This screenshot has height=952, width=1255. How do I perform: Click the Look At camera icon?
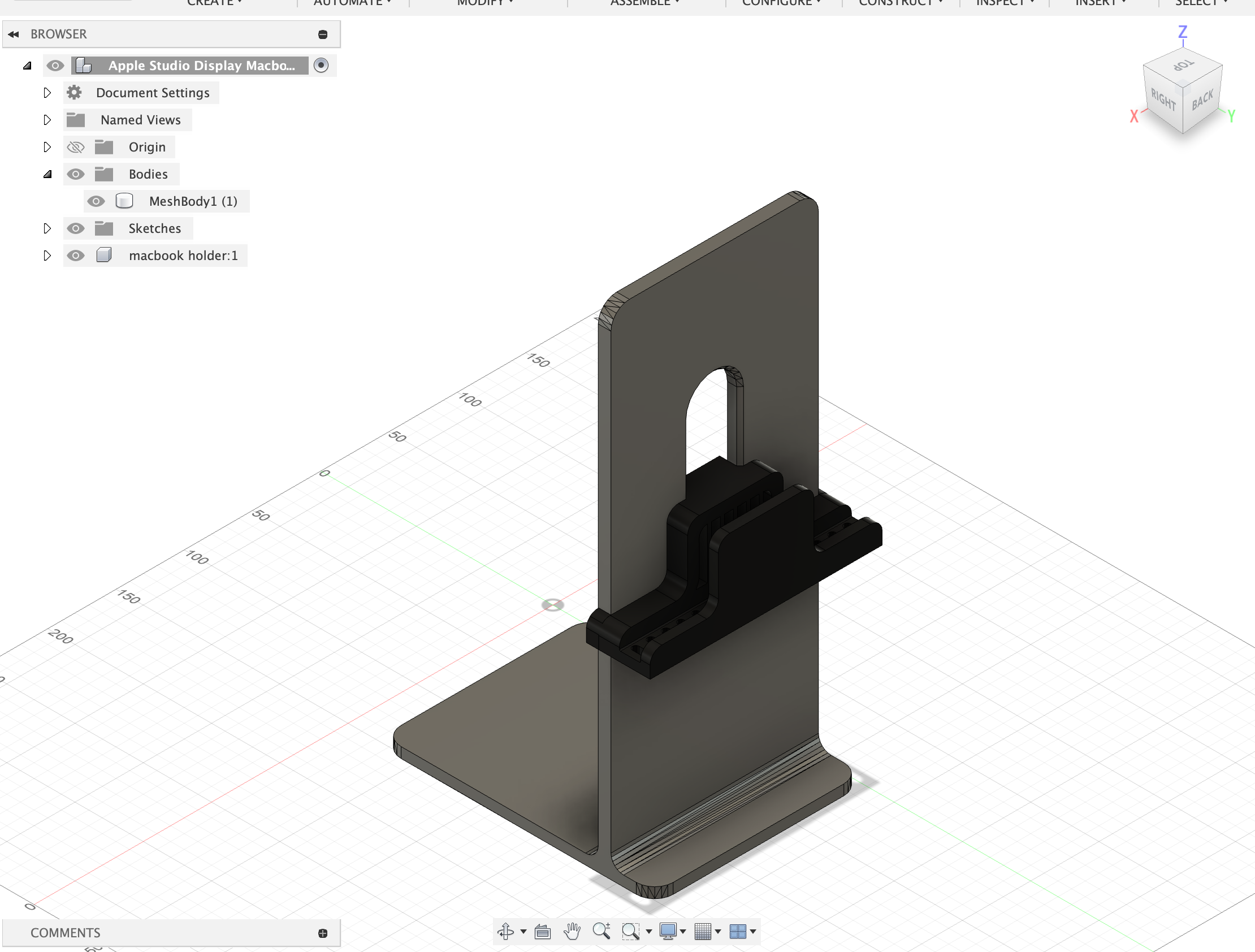(x=543, y=931)
